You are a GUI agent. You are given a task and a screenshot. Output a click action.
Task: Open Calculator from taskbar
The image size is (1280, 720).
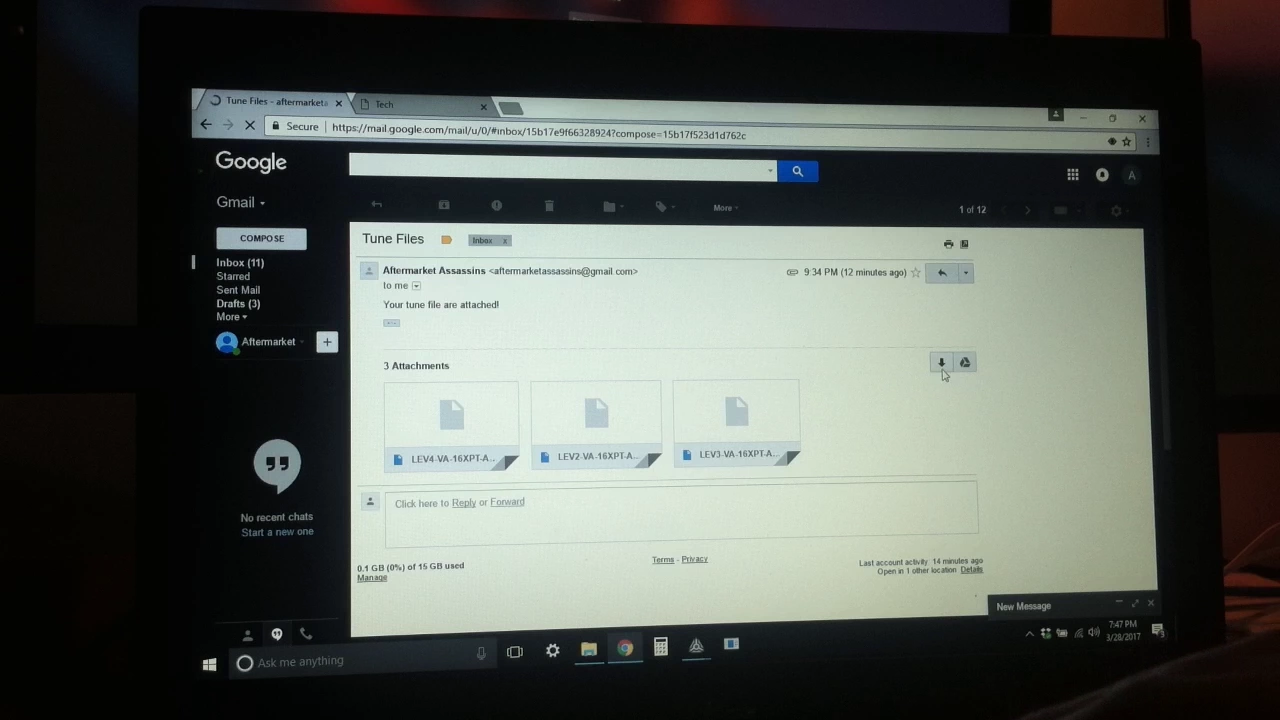(660, 647)
